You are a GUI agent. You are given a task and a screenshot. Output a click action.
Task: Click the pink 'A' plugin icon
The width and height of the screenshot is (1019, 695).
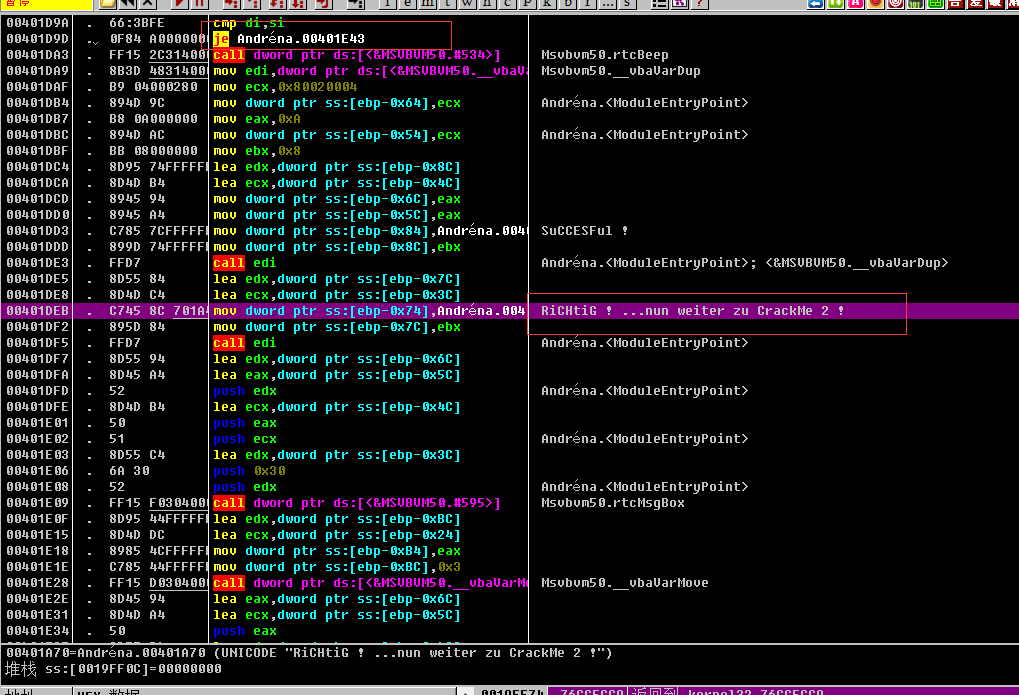(856, 4)
